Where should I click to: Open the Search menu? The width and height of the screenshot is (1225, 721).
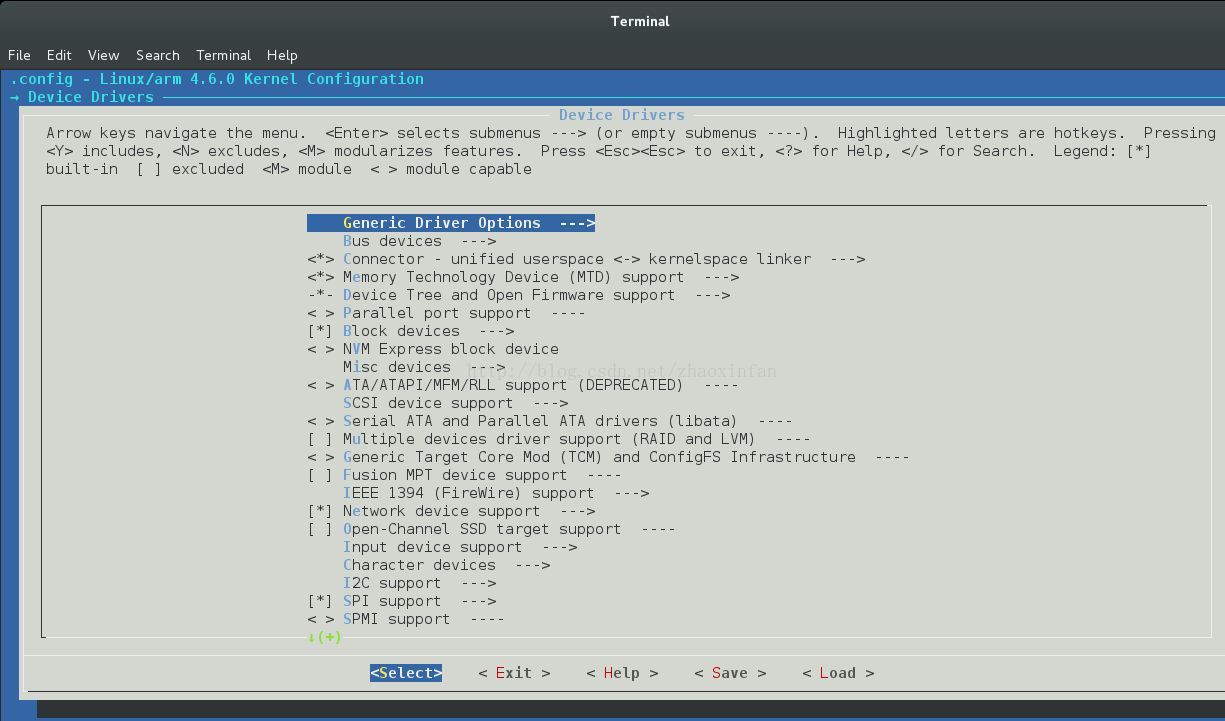(158, 55)
